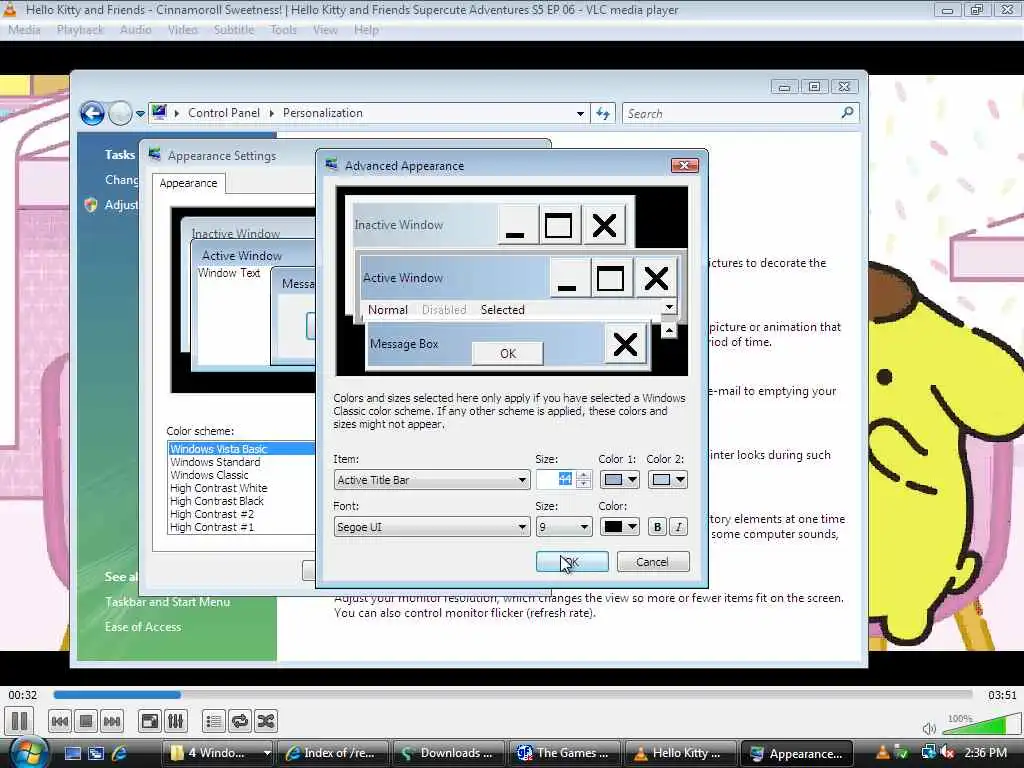1024x768 pixels.
Task: Select Windows Standard color scheme
Action: tap(241, 462)
